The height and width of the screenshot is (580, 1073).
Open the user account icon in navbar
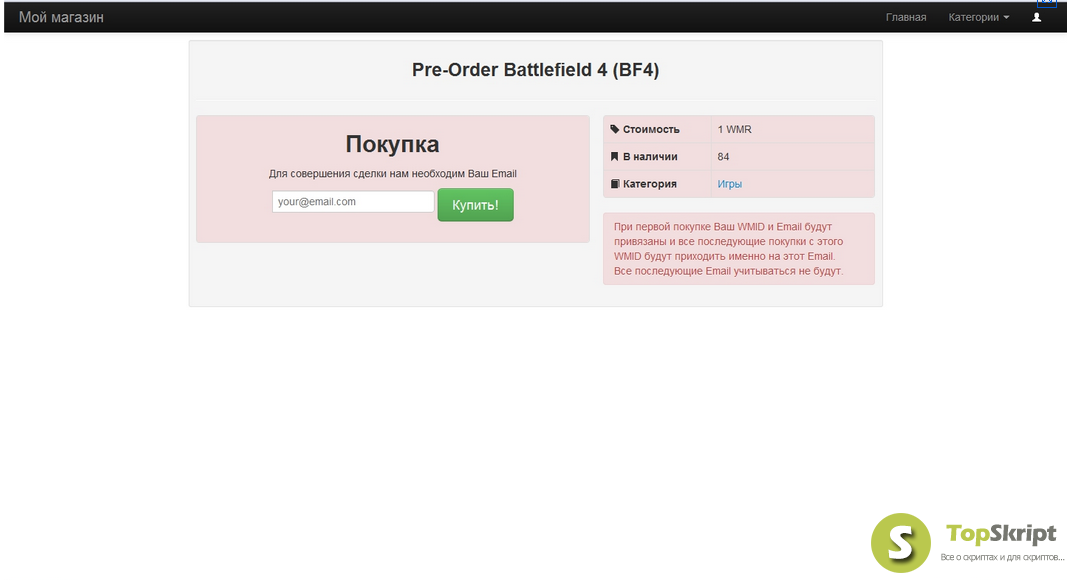pyautogui.click(x=1036, y=17)
